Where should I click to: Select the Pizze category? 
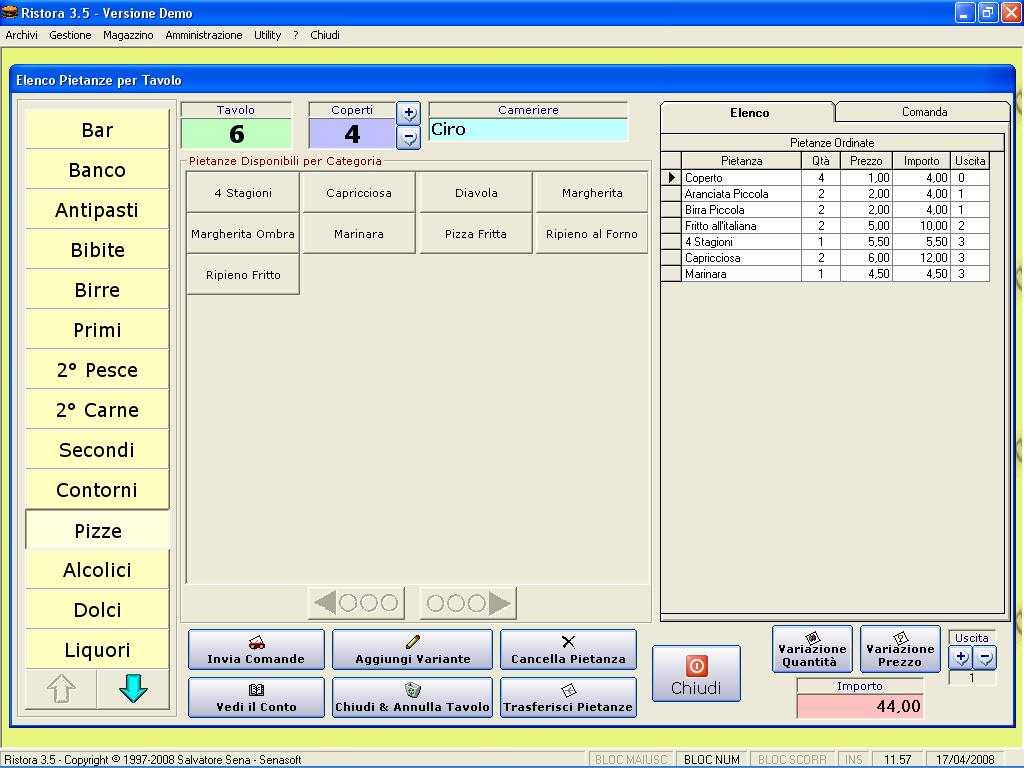97,530
